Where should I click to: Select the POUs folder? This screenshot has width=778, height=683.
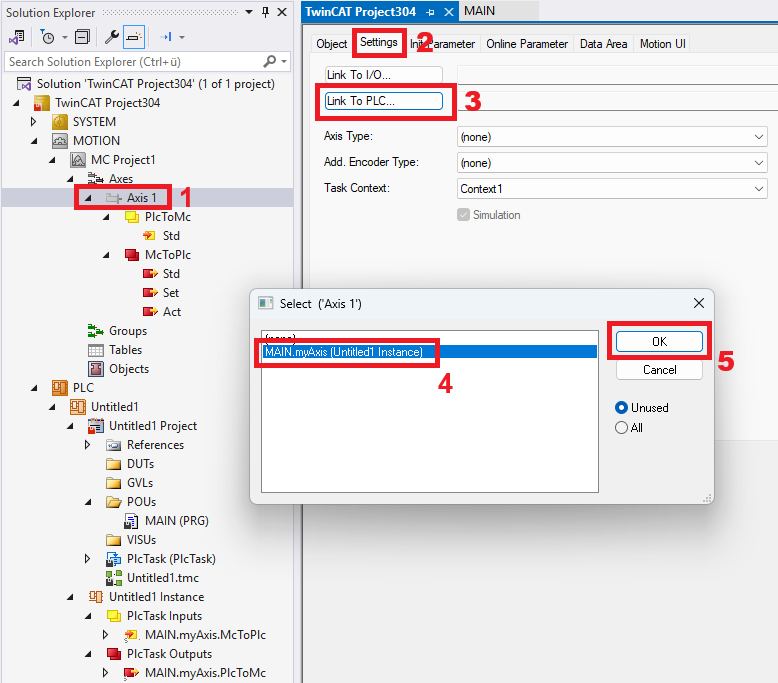(141, 502)
